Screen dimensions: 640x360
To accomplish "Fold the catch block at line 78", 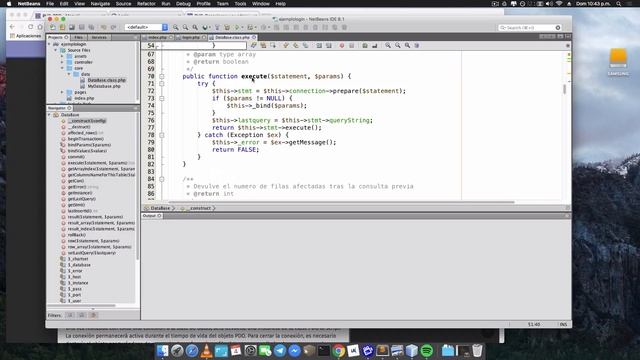I will pos(162,135).
